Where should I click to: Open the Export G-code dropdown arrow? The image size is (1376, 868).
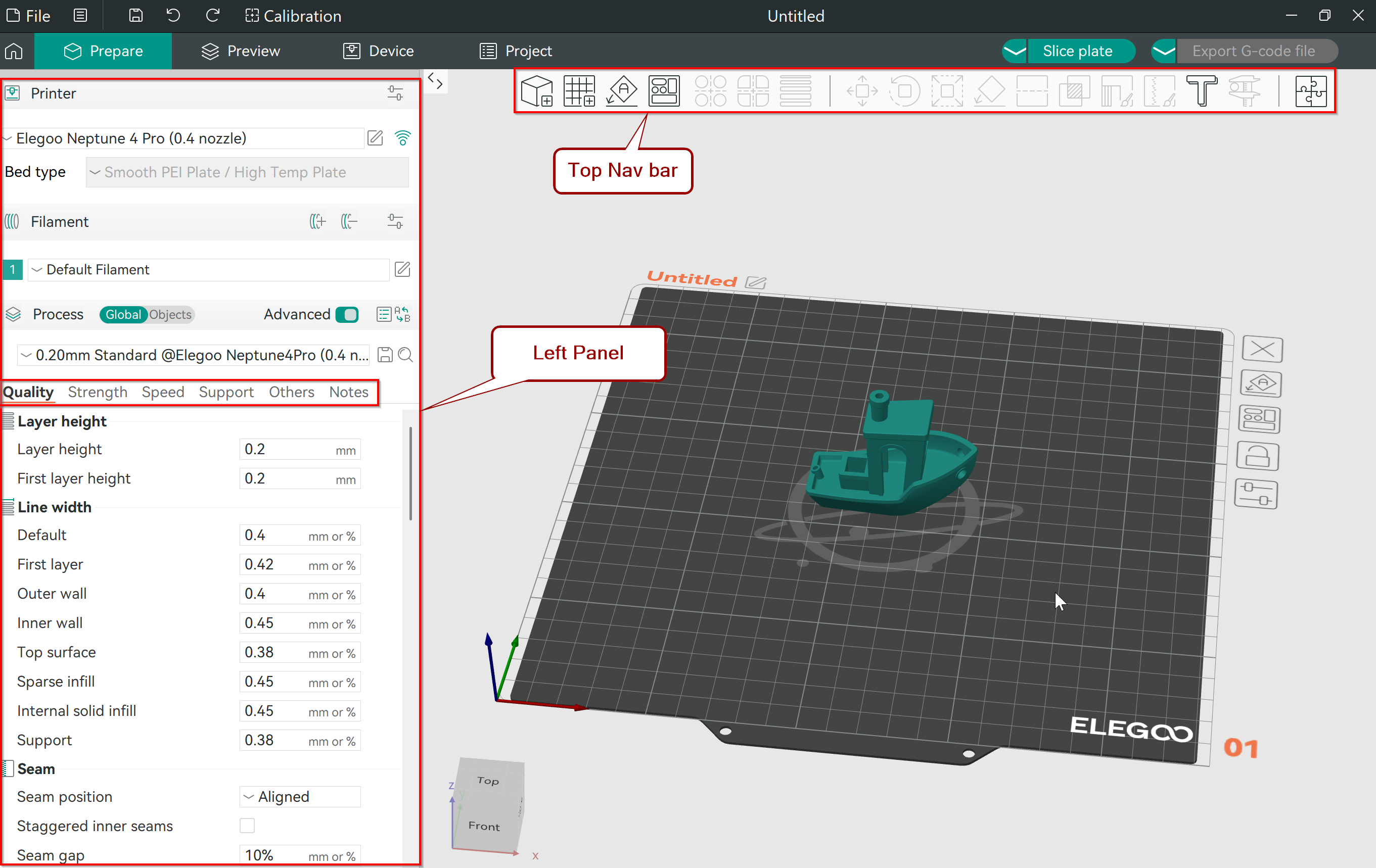(1163, 51)
